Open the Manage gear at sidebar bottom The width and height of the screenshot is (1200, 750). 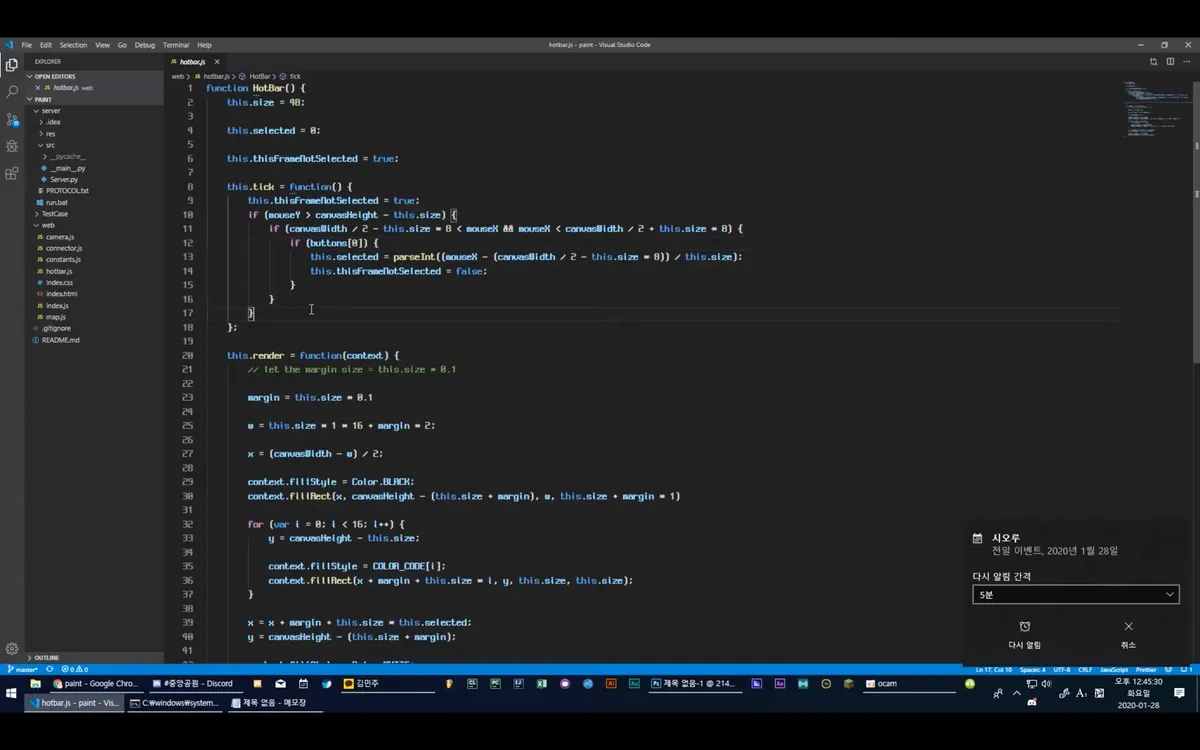[12, 648]
